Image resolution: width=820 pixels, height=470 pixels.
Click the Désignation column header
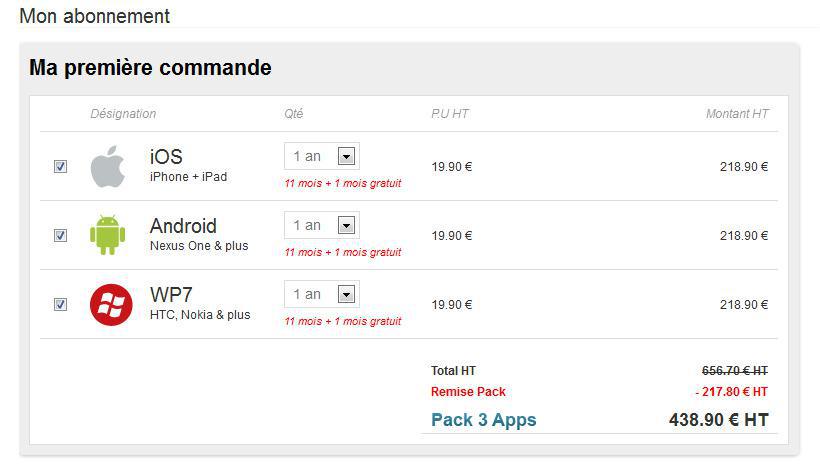tap(123, 114)
